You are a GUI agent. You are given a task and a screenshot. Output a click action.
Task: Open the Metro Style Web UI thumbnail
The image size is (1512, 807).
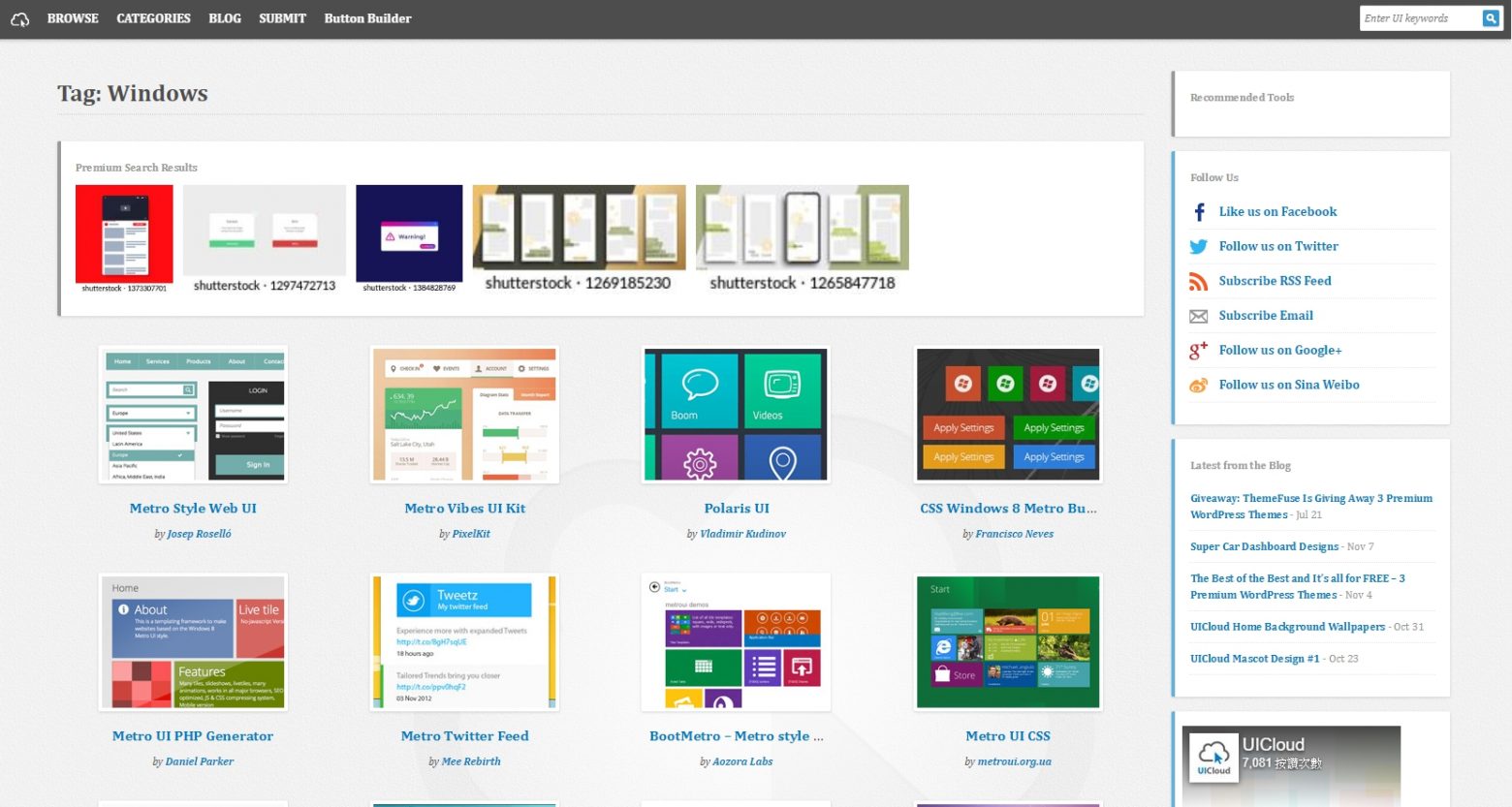[x=193, y=415]
